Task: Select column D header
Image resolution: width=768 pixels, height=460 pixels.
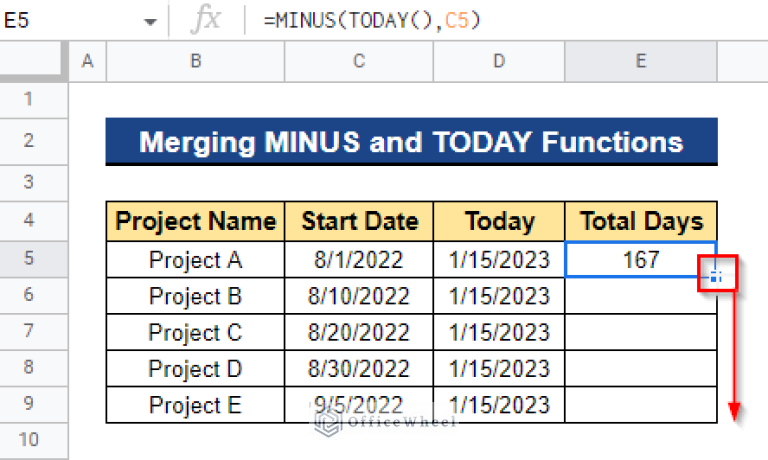Action: (499, 62)
